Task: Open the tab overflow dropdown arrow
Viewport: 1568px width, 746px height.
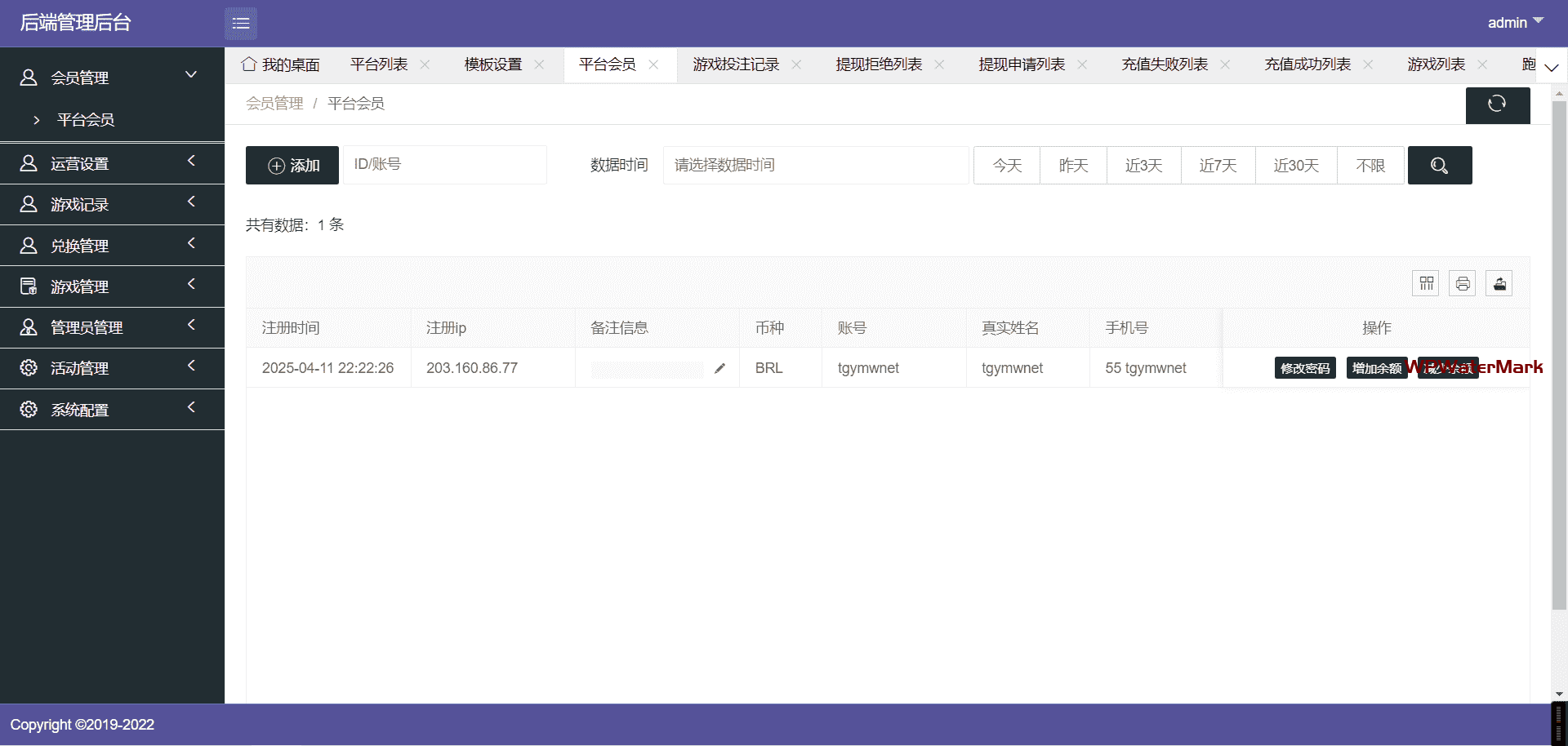Action: click(1551, 68)
